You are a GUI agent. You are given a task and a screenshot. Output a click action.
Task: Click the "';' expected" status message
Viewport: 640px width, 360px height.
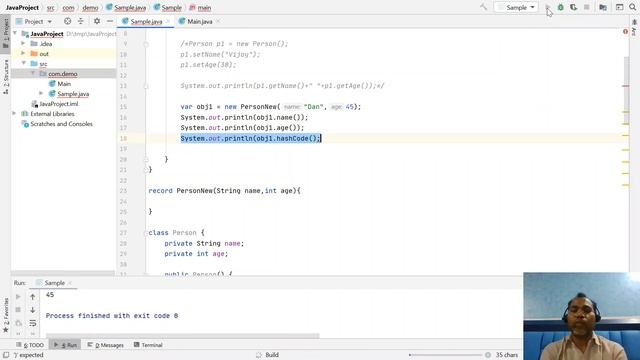(x=28, y=355)
